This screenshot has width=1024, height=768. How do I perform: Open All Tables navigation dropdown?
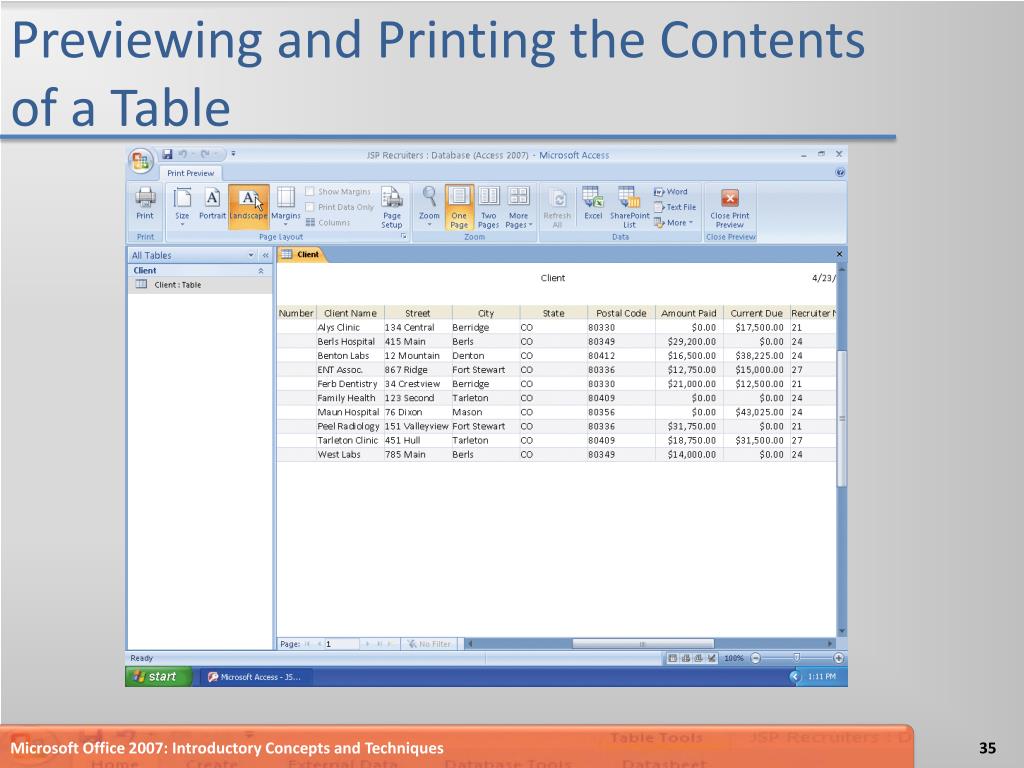[251, 255]
